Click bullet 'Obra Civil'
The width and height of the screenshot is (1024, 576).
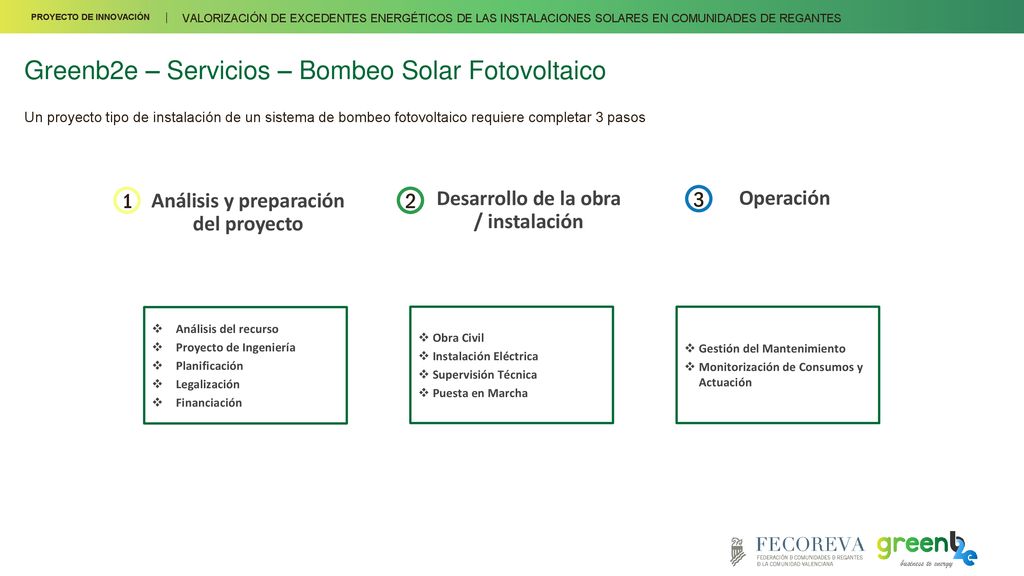(458, 338)
